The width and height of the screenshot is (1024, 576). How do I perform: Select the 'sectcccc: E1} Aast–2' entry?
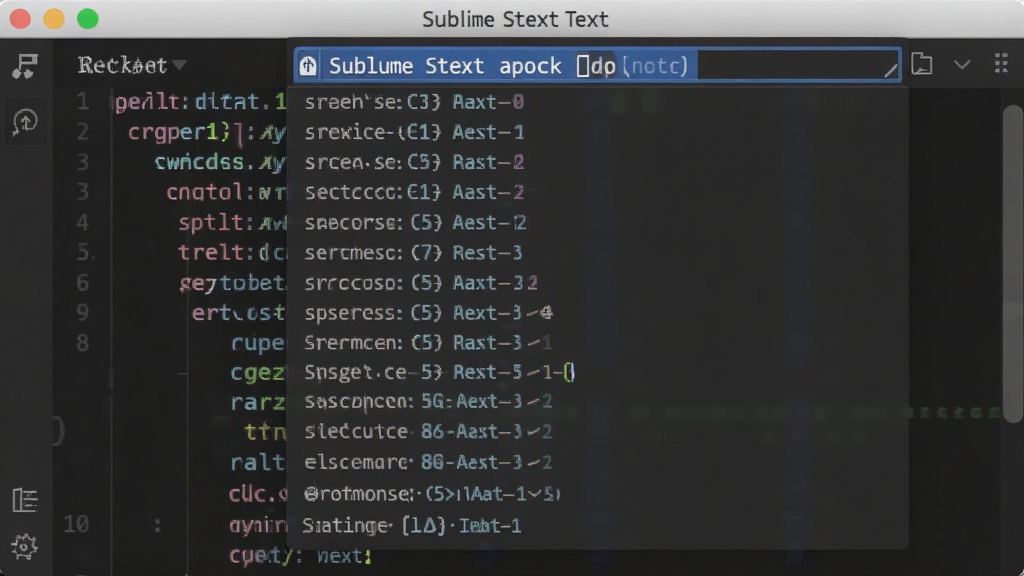(x=598, y=192)
